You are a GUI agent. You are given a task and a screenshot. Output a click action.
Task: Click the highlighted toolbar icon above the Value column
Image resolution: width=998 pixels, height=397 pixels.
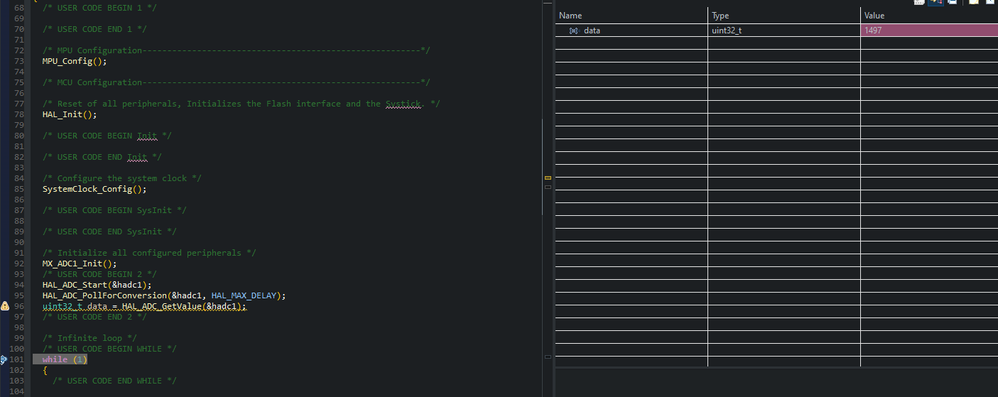click(x=935, y=2)
